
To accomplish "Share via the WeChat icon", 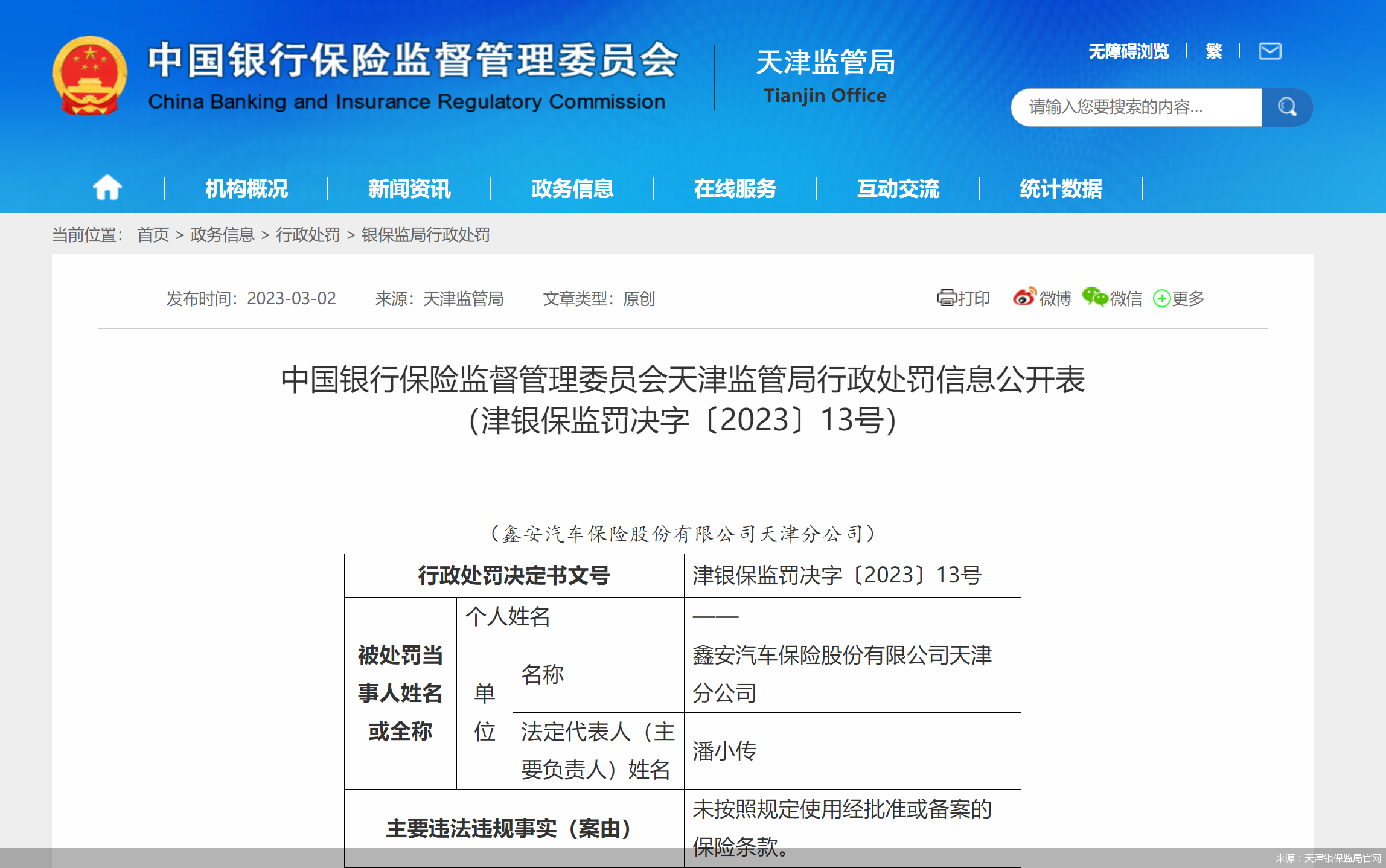I will click(1094, 297).
